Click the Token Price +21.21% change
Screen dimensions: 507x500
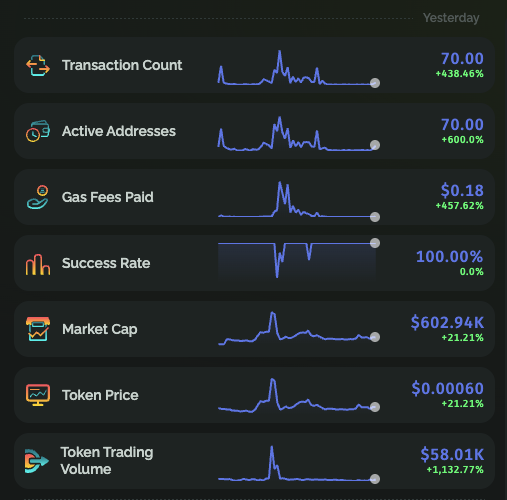tap(463, 404)
